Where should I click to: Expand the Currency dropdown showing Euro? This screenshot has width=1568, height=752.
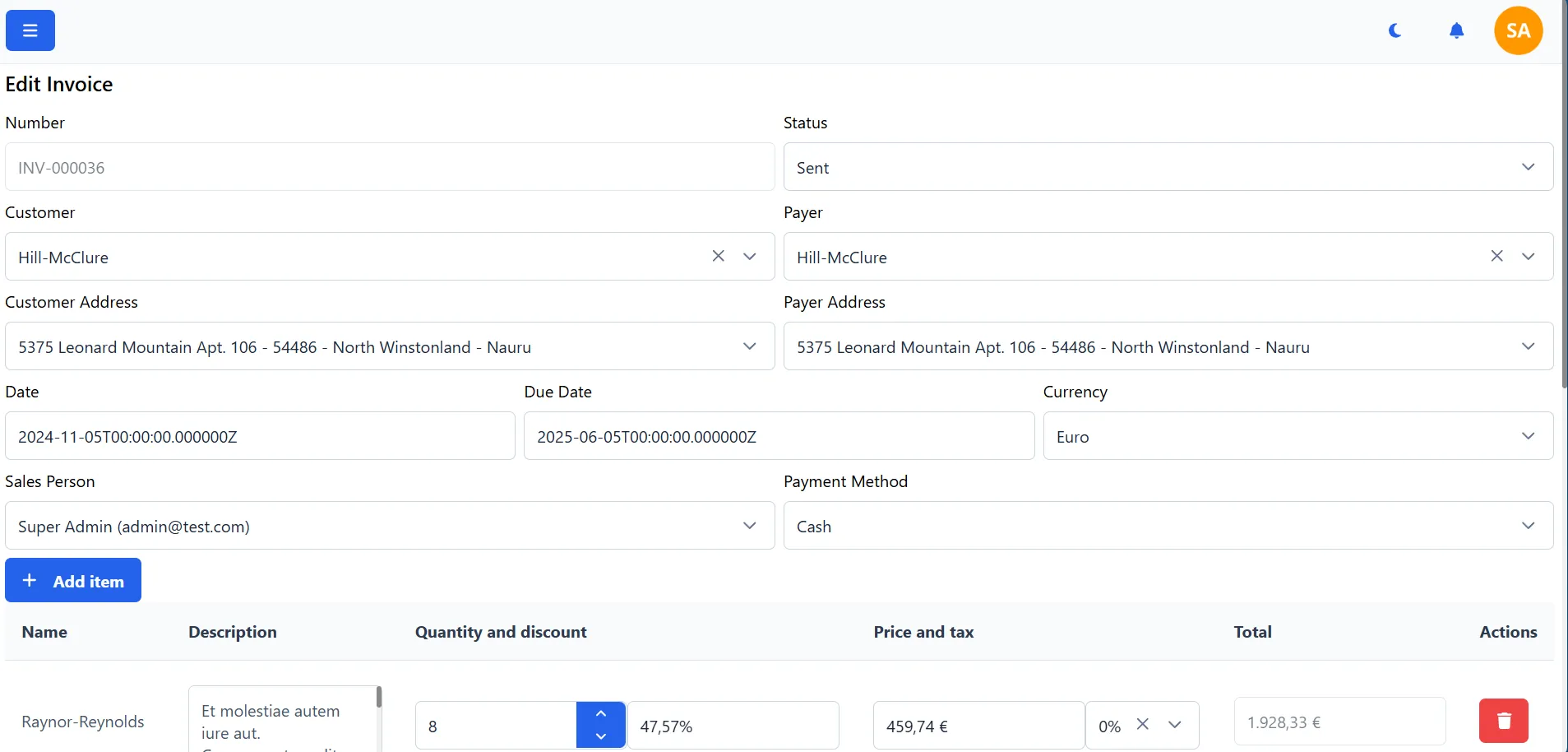[1528, 436]
